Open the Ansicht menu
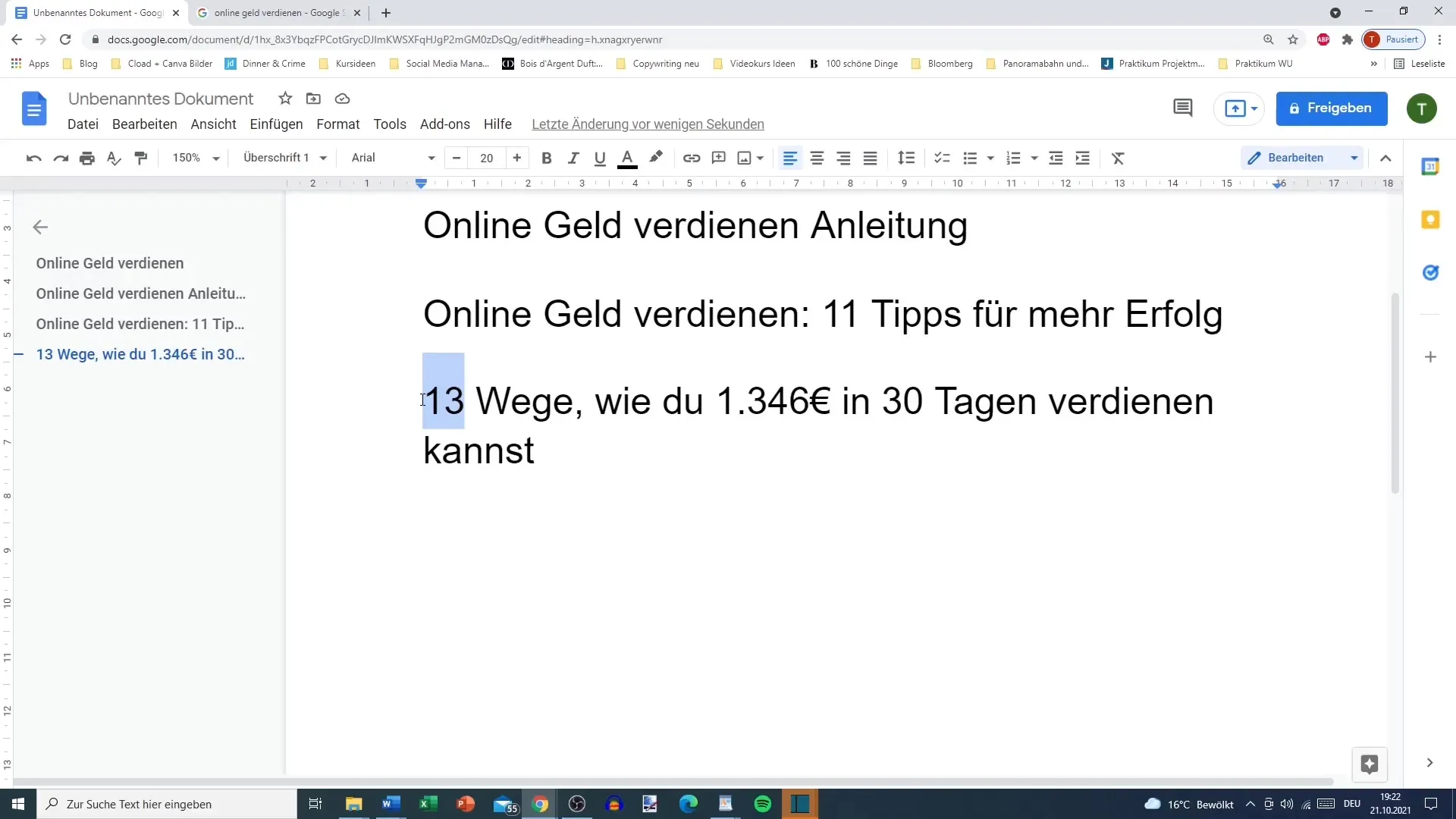Screen dimensions: 1456x819 [213, 124]
